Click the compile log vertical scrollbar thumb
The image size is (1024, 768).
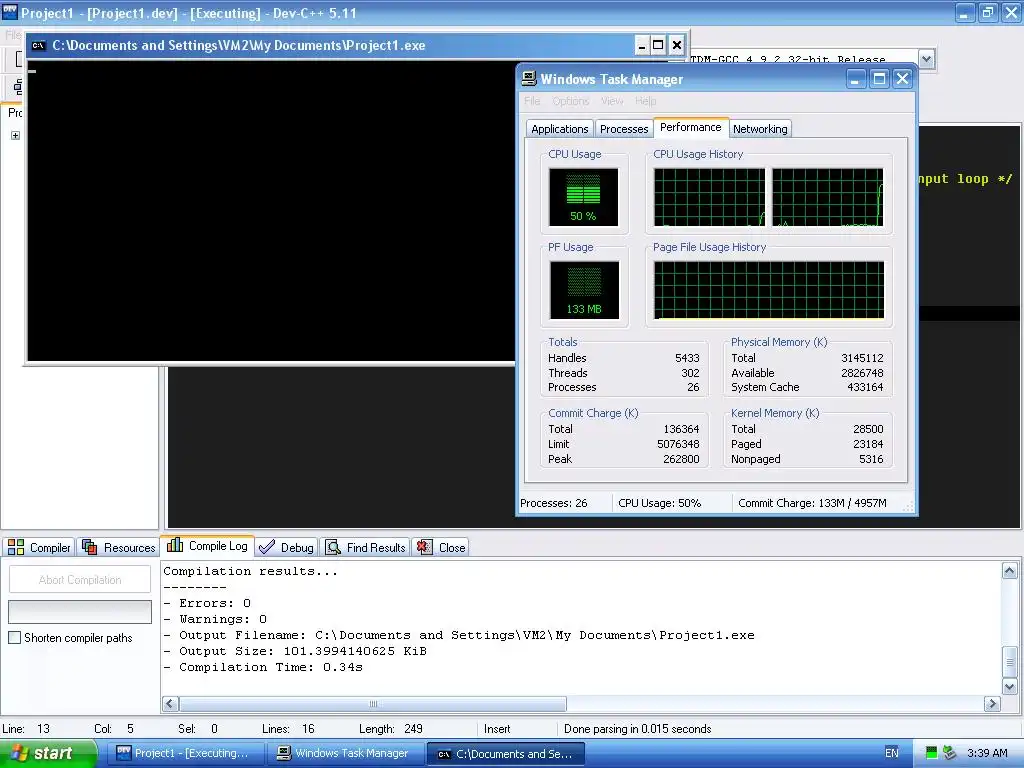(1010, 662)
